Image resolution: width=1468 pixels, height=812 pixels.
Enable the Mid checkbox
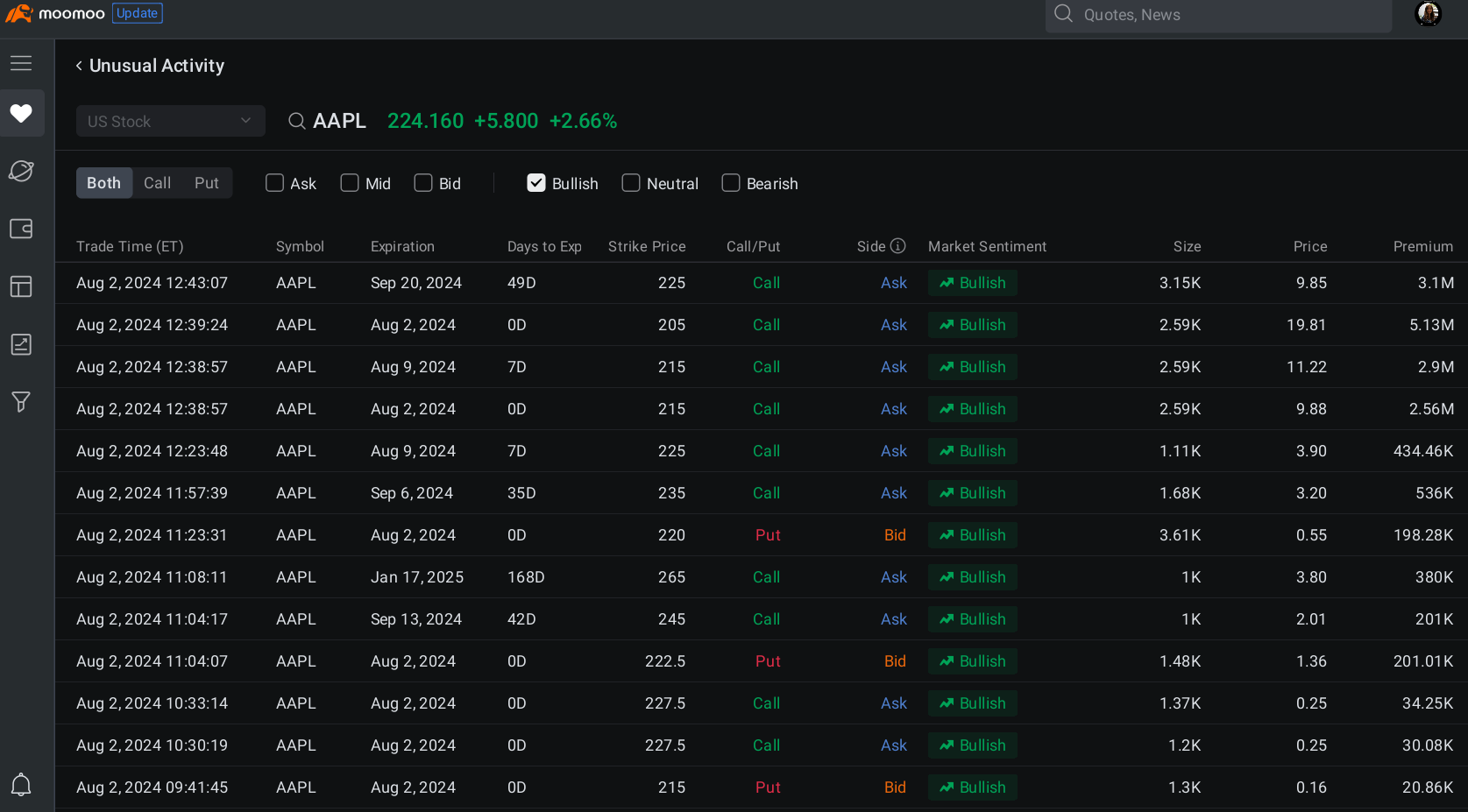[x=350, y=183]
